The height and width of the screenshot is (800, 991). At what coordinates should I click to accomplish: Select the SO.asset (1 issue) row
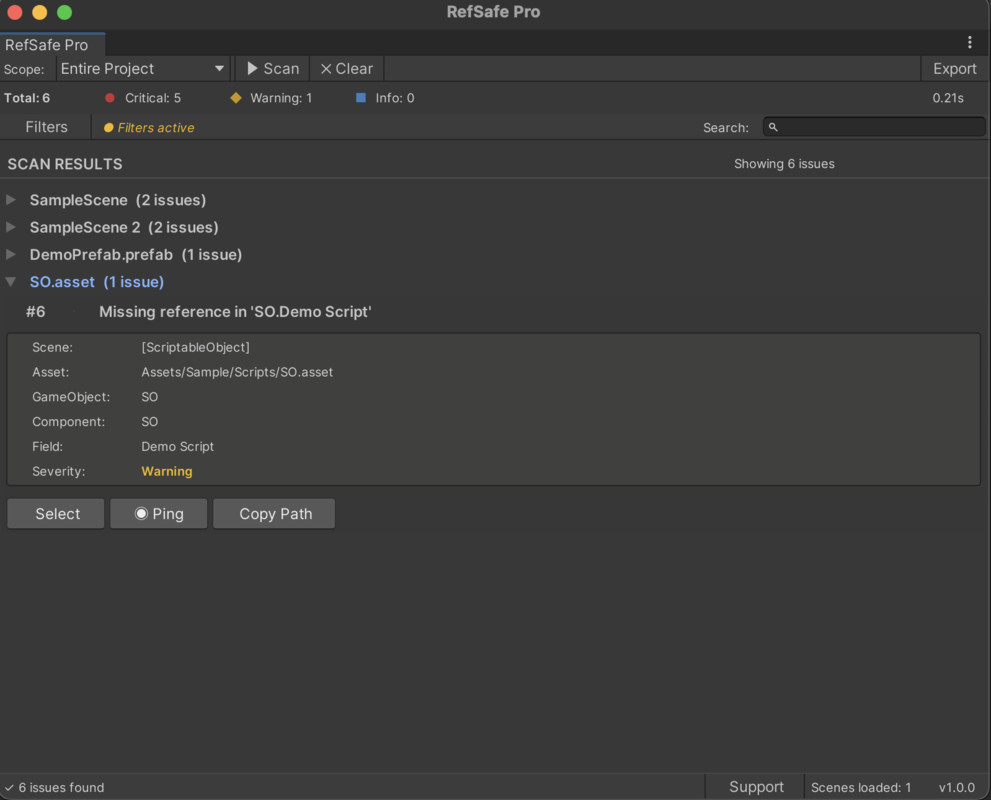point(97,282)
